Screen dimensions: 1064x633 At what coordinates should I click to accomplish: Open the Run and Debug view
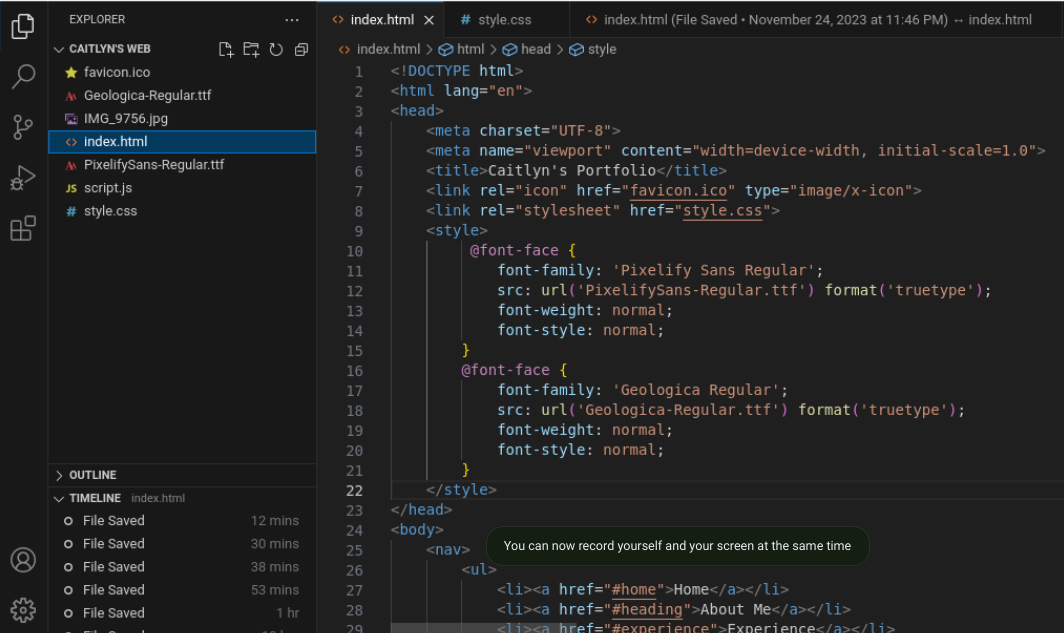[x=23, y=178]
